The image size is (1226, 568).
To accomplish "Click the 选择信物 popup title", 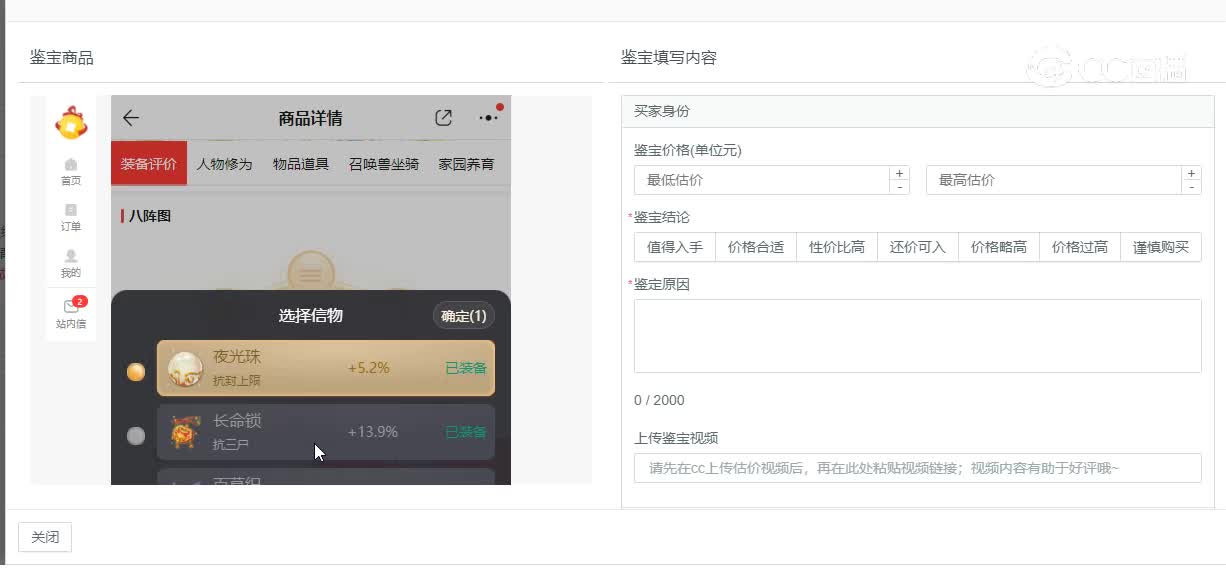I will (311, 316).
